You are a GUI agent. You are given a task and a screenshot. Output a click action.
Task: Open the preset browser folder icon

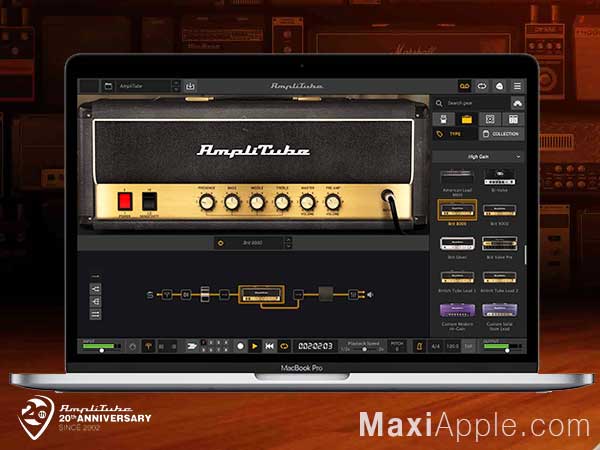pos(109,86)
